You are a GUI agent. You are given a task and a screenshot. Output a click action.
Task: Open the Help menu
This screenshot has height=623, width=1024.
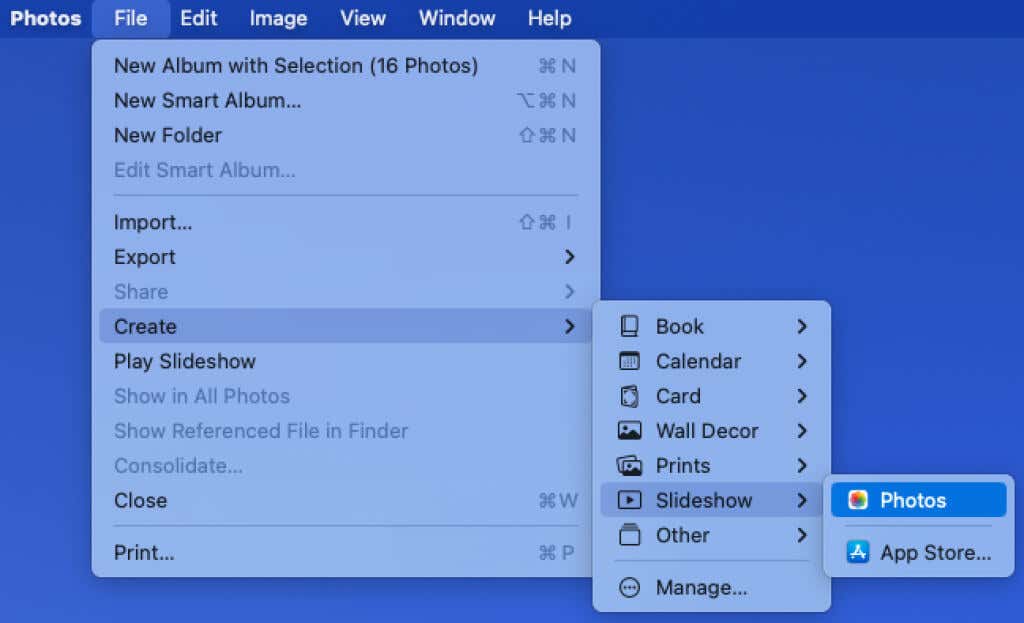pyautogui.click(x=549, y=18)
